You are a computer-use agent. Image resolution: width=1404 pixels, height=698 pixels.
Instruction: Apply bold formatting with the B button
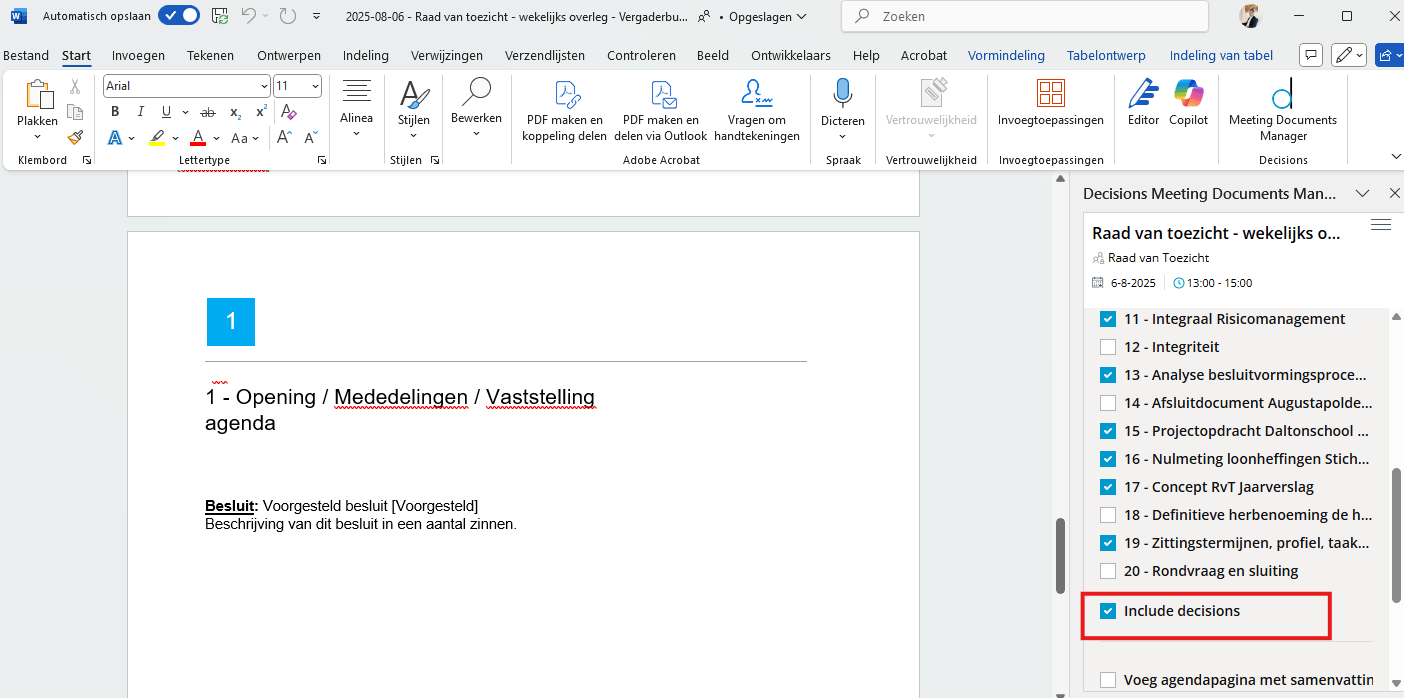coord(115,112)
